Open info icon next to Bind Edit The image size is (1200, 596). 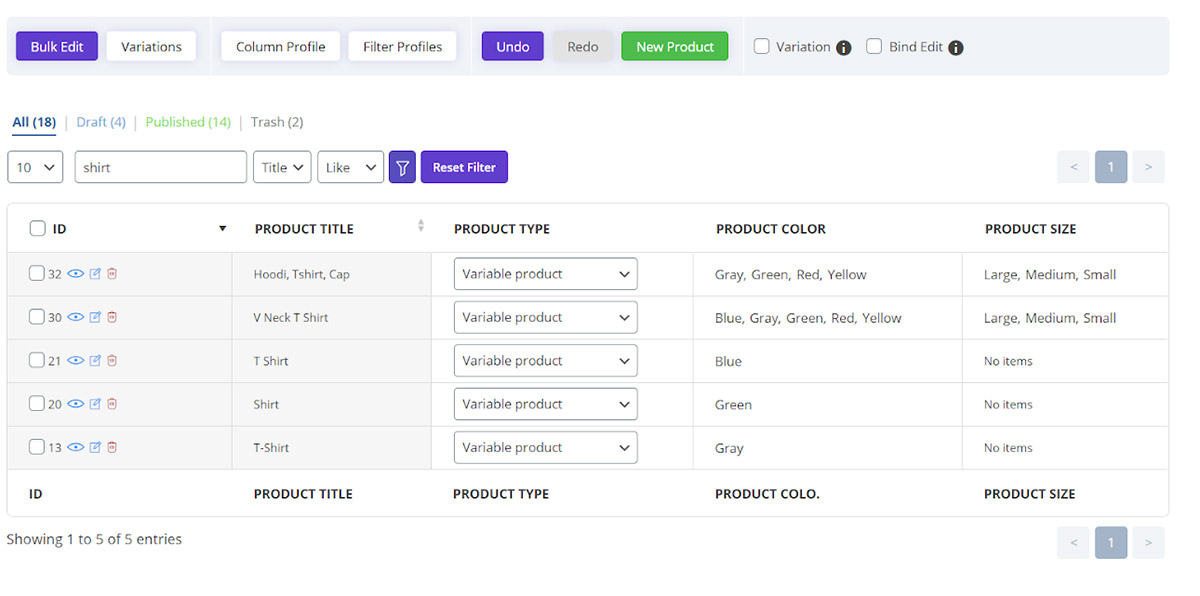point(956,47)
